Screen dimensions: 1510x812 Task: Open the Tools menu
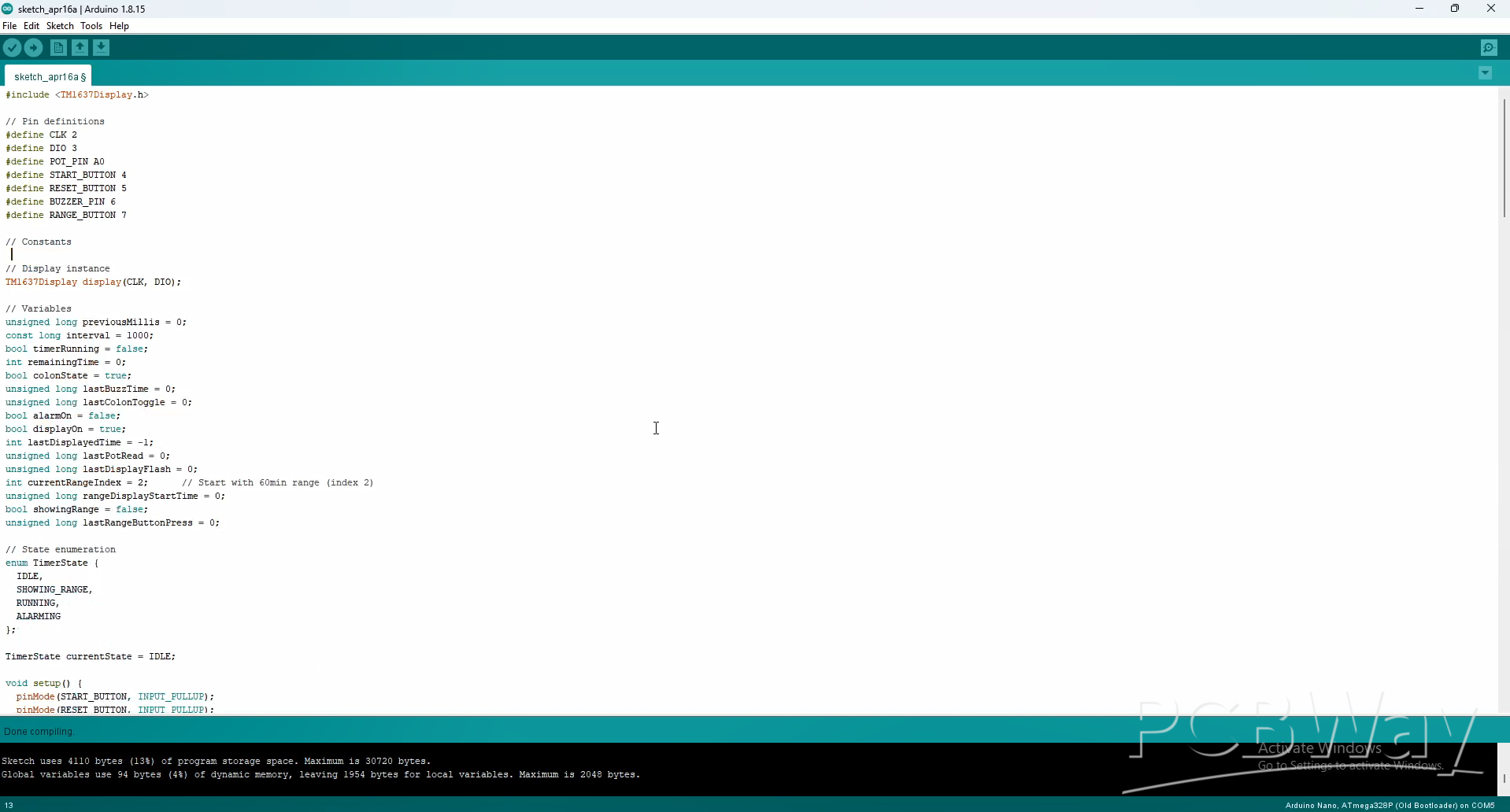click(91, 26)
